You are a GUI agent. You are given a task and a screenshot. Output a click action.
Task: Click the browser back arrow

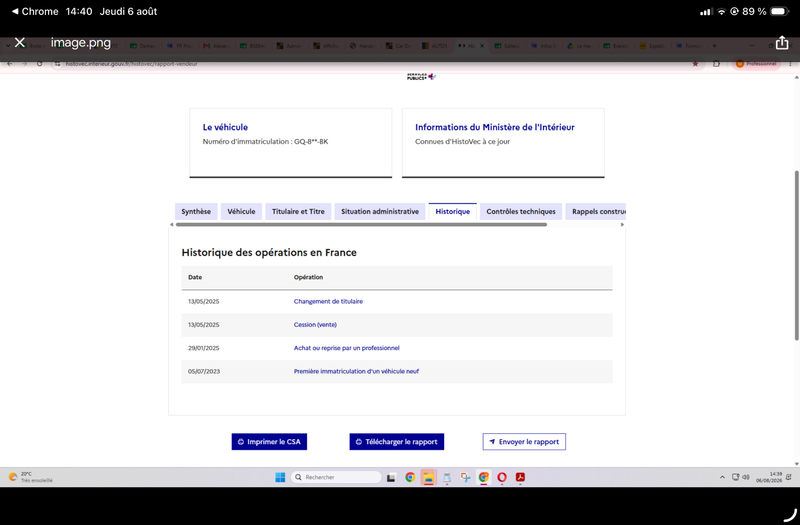(10, 64)
